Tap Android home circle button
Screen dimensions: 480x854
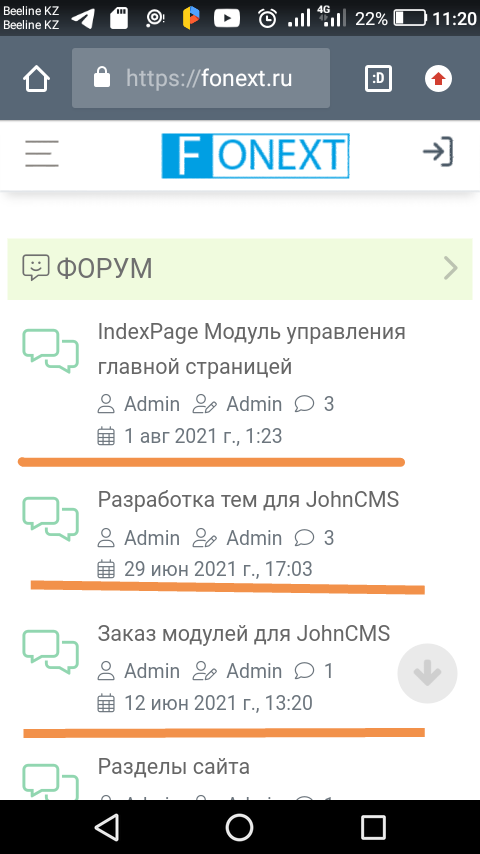click(240, 828)
